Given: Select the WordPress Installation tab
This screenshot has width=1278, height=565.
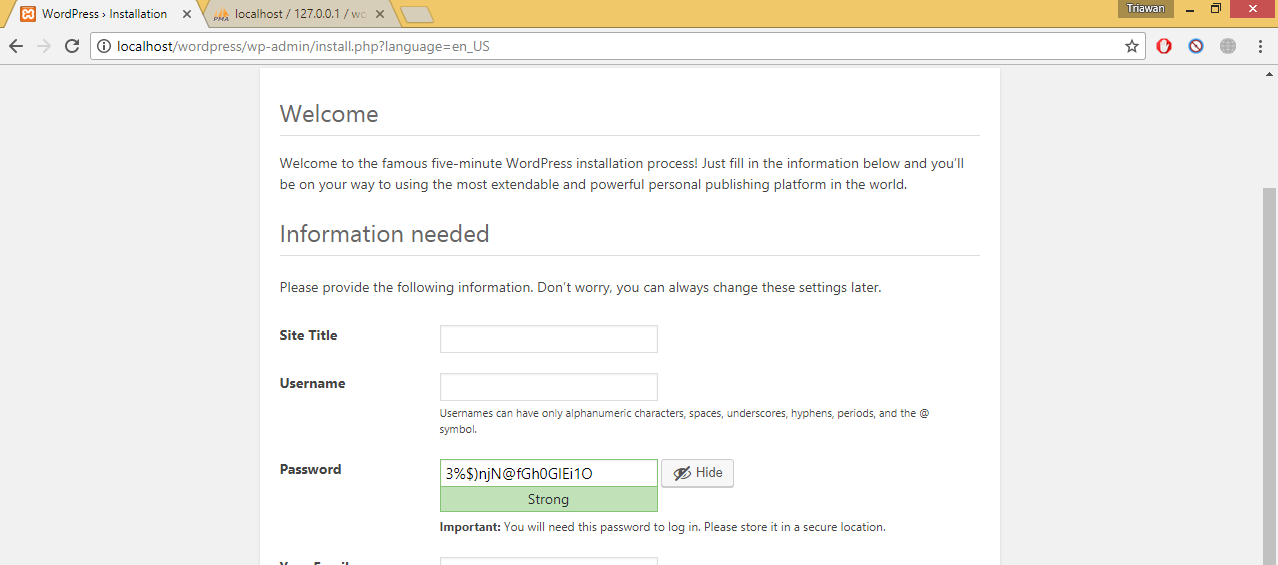Looking at the screenshot, I should [x=100, y=14].
